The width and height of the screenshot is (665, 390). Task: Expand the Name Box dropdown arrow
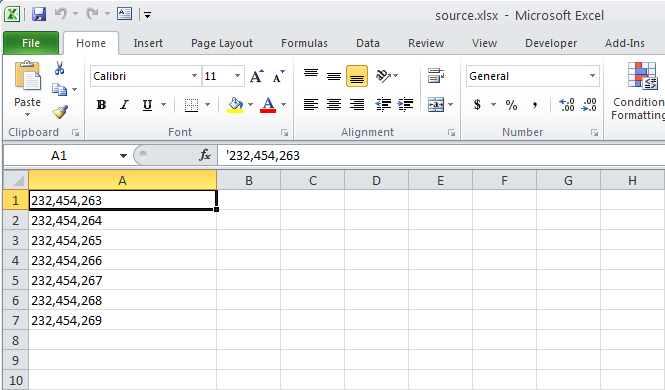pyautogui.click(x=123, y=156)
